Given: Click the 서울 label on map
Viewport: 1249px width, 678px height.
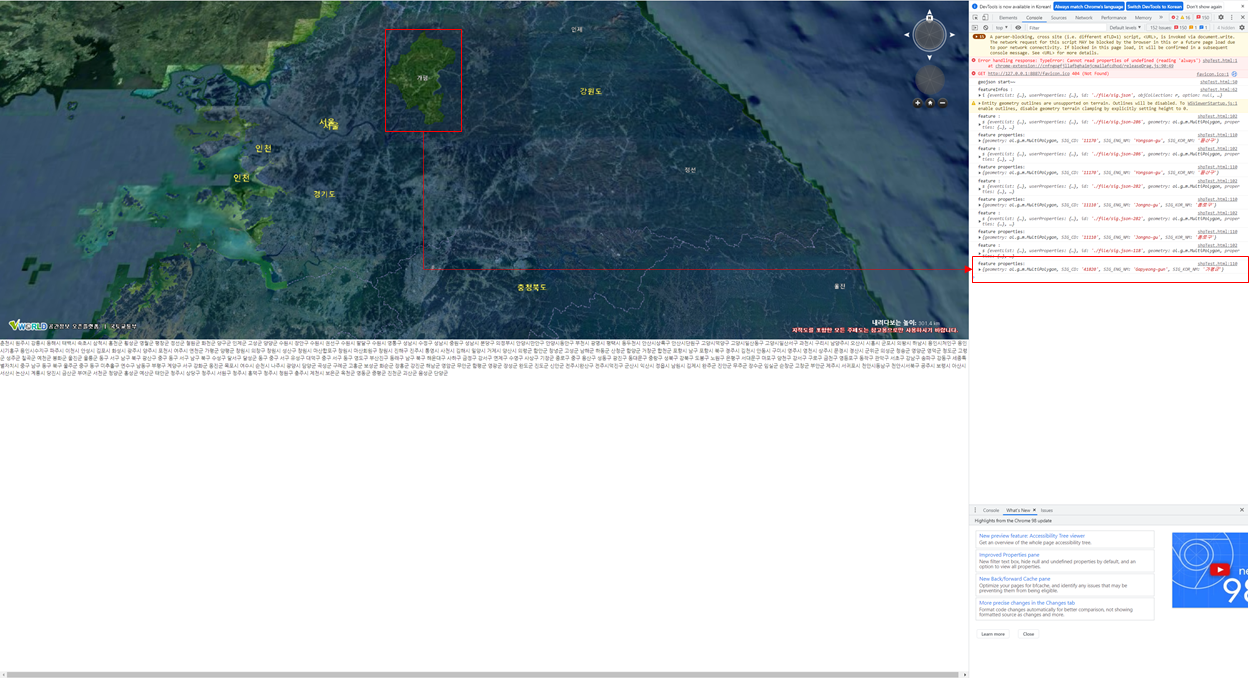Looking at the screenshot, I should coord(327,123).
